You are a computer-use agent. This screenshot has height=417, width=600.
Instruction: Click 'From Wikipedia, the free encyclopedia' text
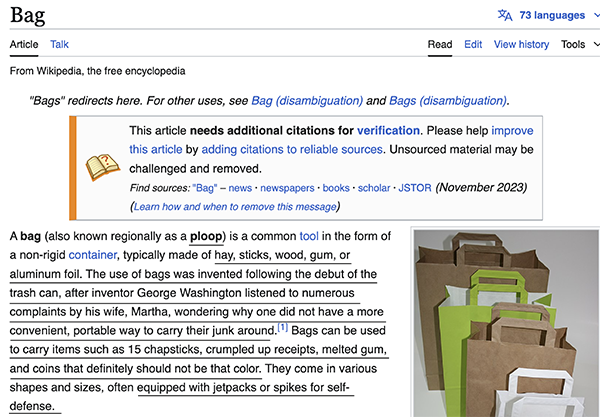[x=98, y=71]
